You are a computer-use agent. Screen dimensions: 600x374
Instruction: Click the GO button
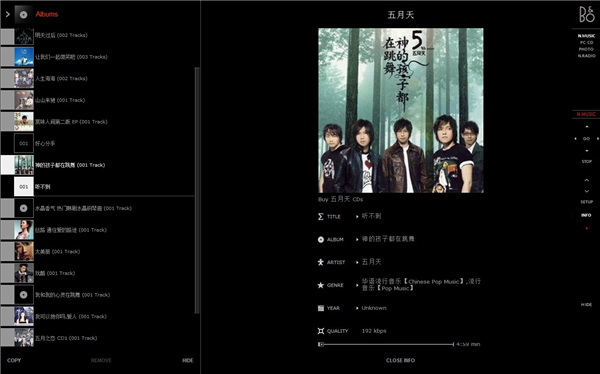[586, 139]
